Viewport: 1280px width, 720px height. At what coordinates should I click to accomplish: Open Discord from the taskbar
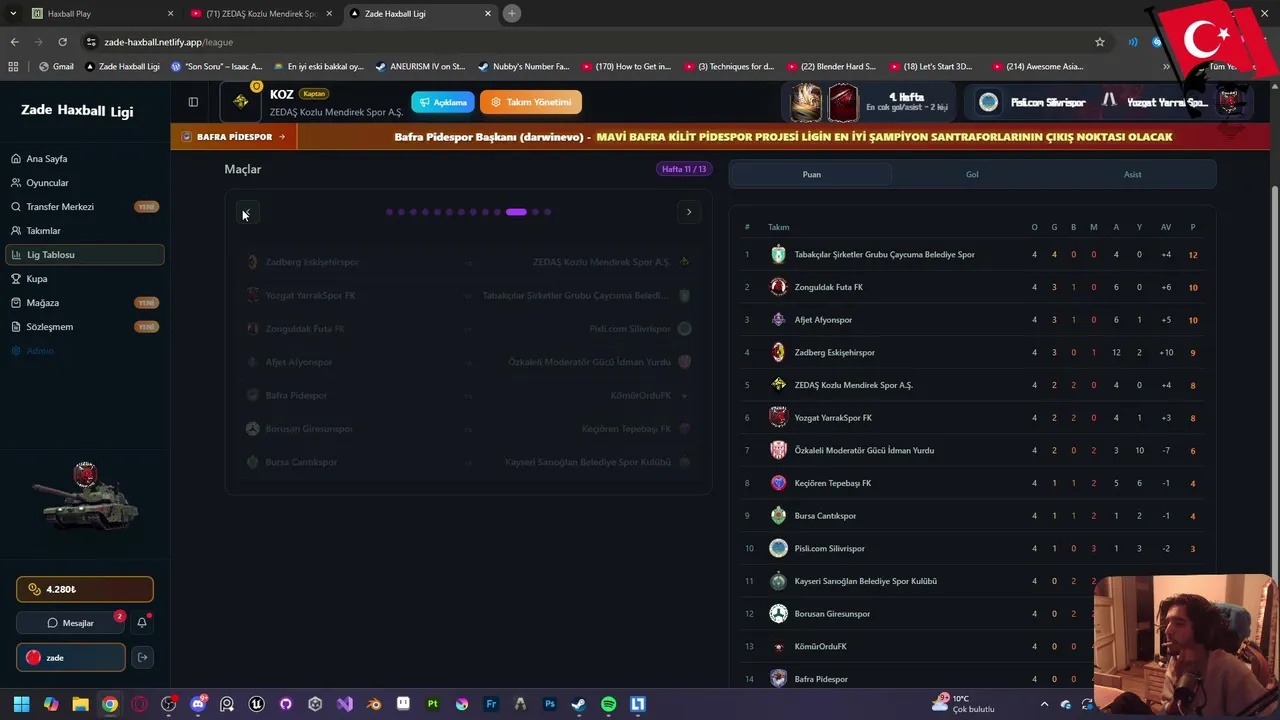(x=197, y=704)
